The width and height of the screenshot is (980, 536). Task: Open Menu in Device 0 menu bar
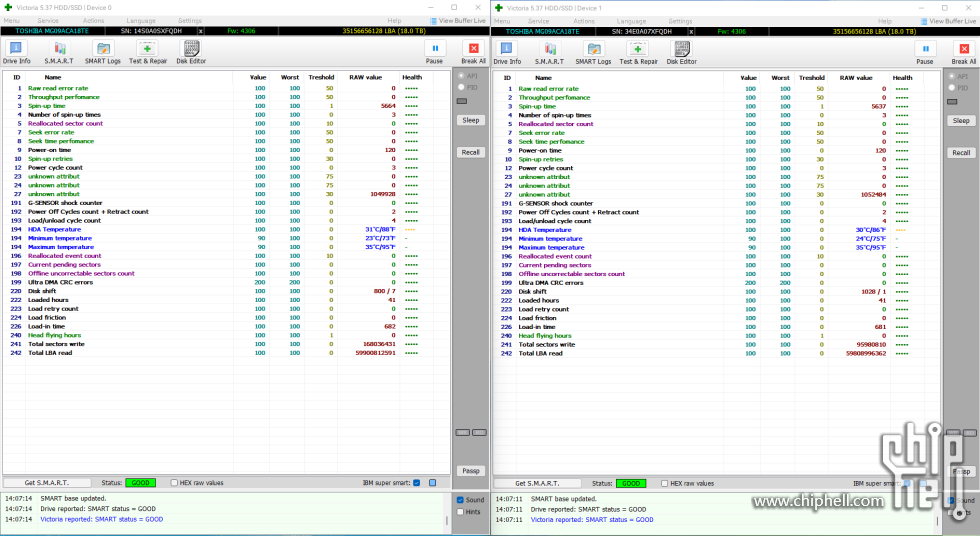pos(11,21)
